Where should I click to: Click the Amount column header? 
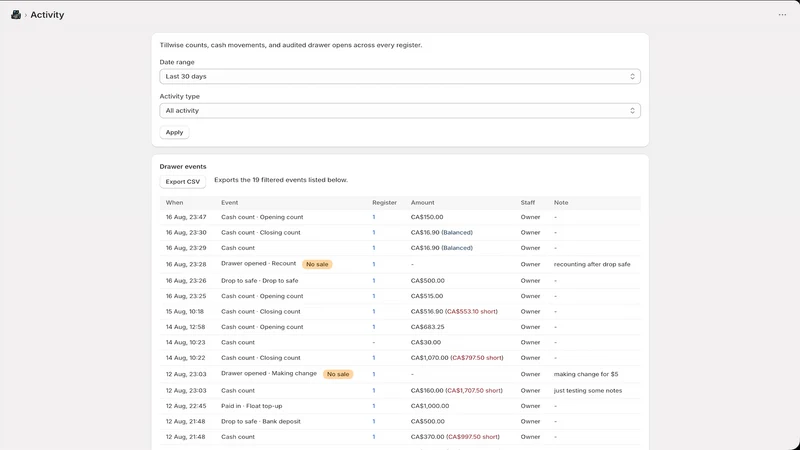point(422,203)
